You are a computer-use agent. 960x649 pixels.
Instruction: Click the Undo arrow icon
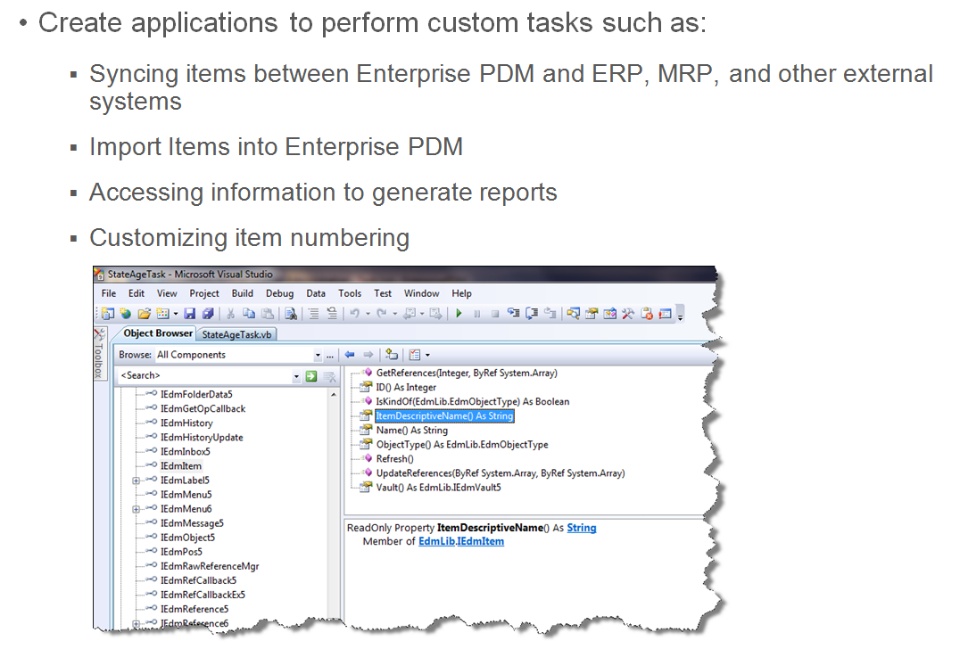coord(354,313)
